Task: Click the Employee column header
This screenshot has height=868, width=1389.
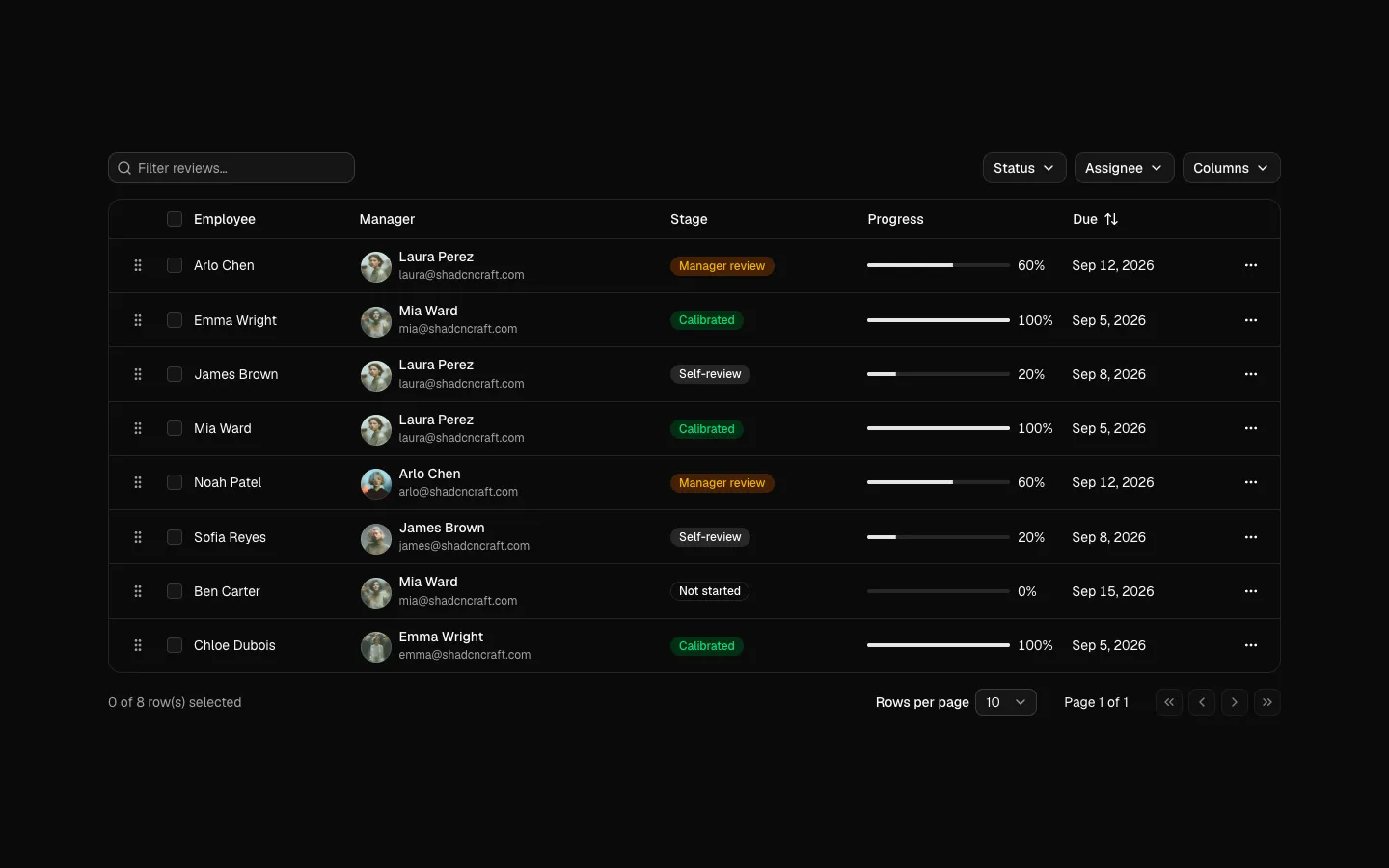Action: pos(225,219)
